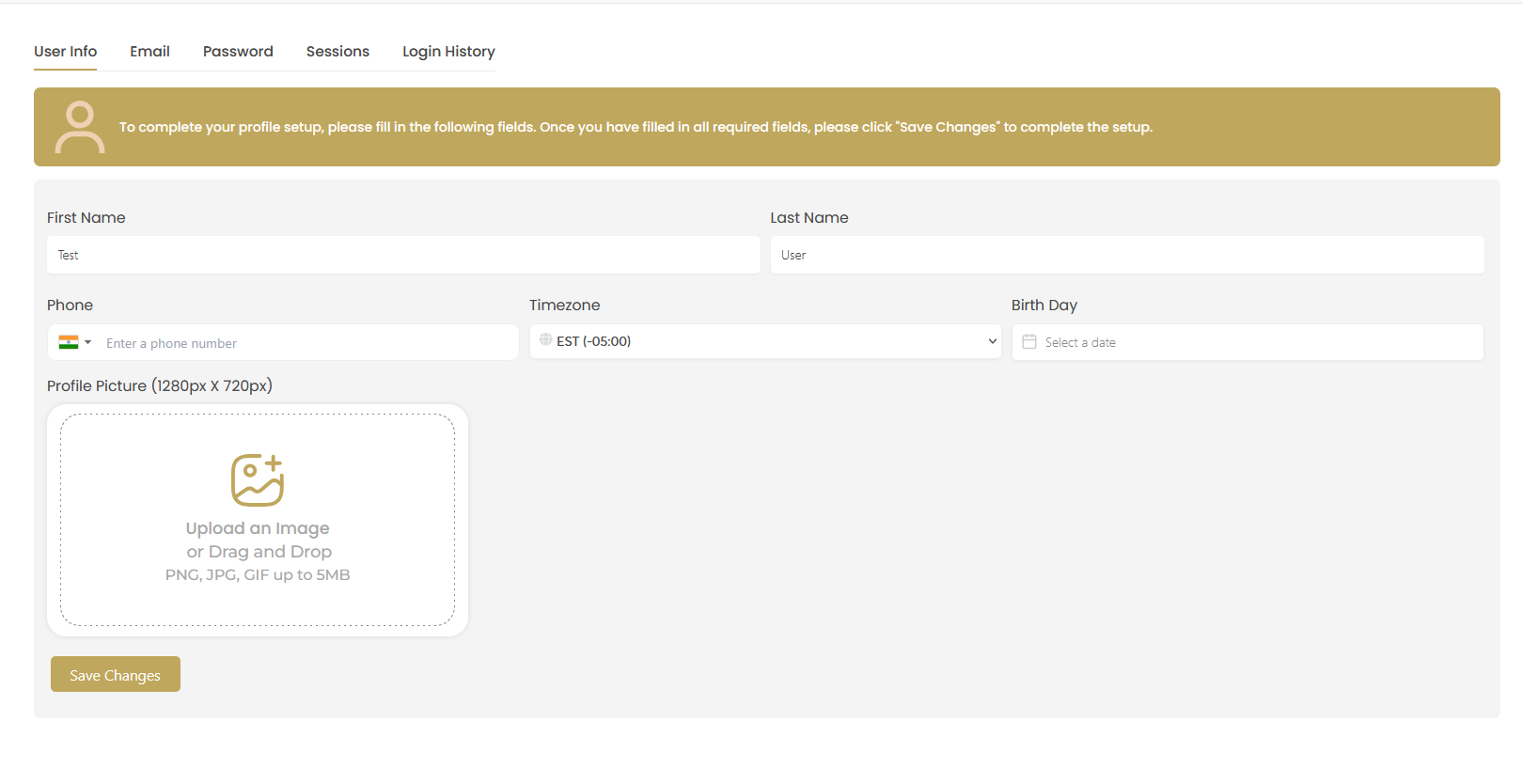Click the image upload icon
This screenshot has height=784, width=1522.
[258, 480]
